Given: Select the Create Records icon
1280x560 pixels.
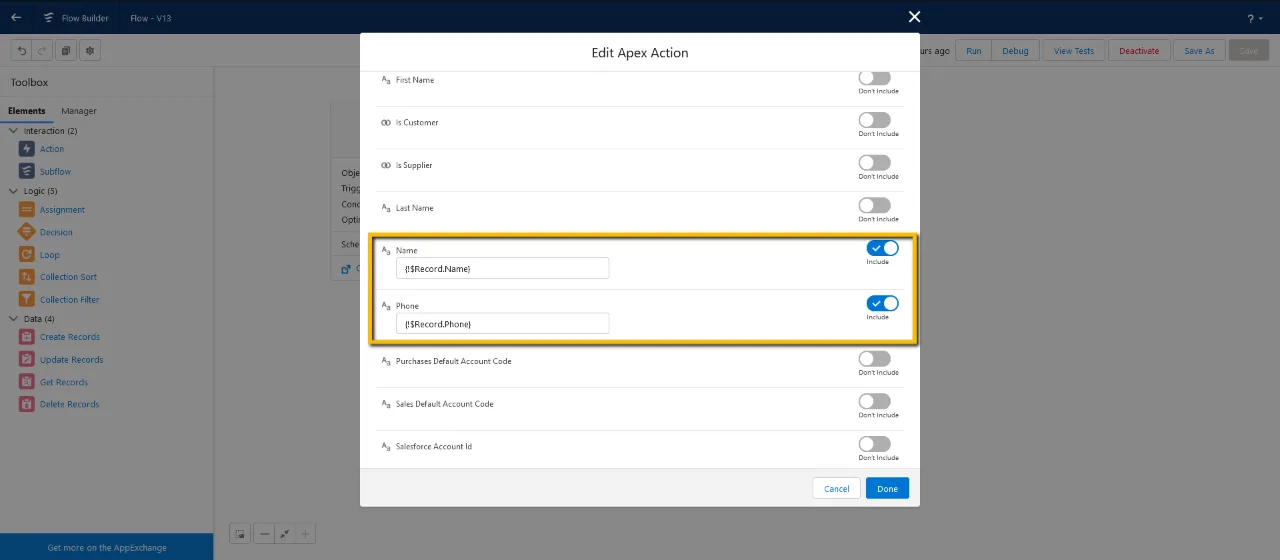Looking at the screenshot, I should (27, 337).
